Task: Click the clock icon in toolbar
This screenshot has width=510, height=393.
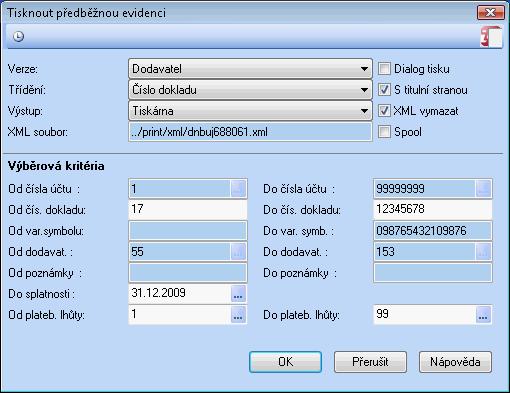Action: tap(19, 36)
